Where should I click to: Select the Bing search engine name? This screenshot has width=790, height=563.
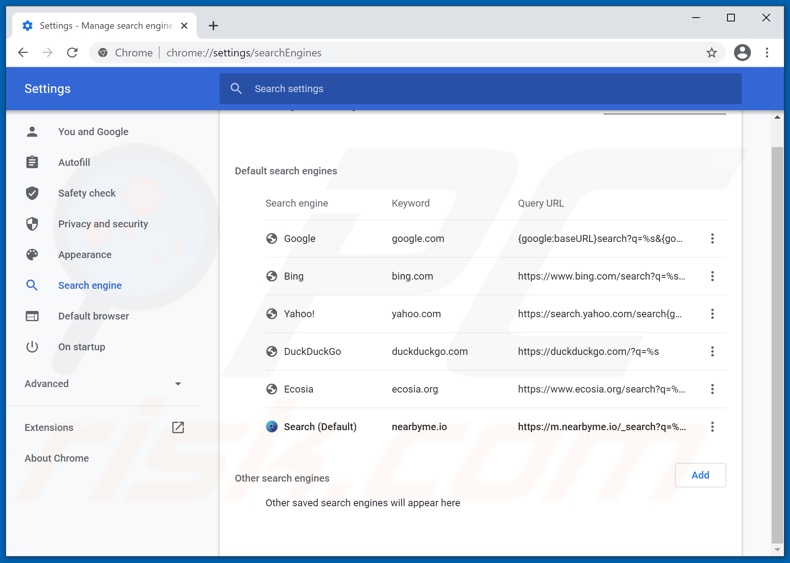point(294,276)
